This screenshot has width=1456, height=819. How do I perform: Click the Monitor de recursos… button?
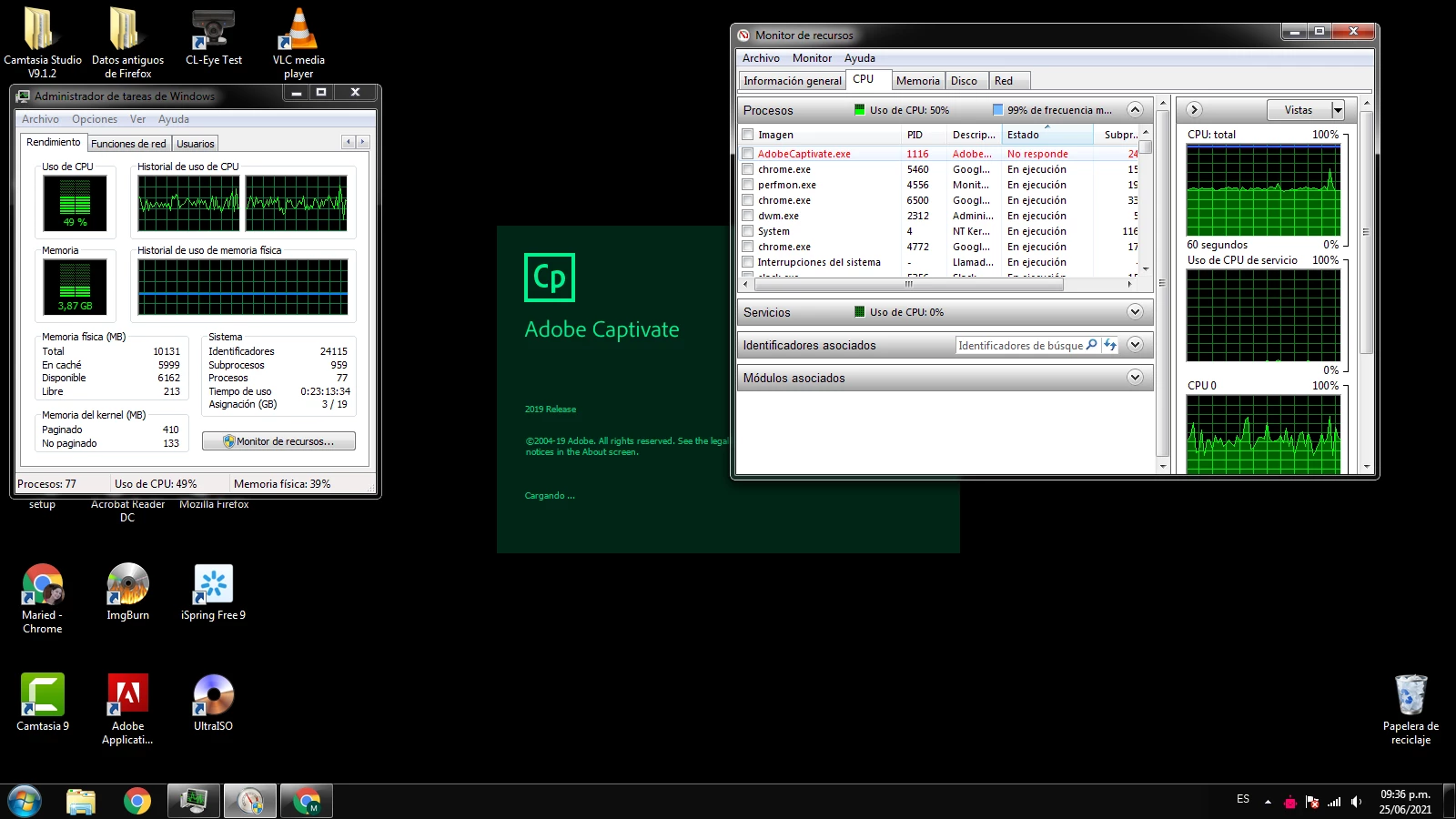click(278, 441)
